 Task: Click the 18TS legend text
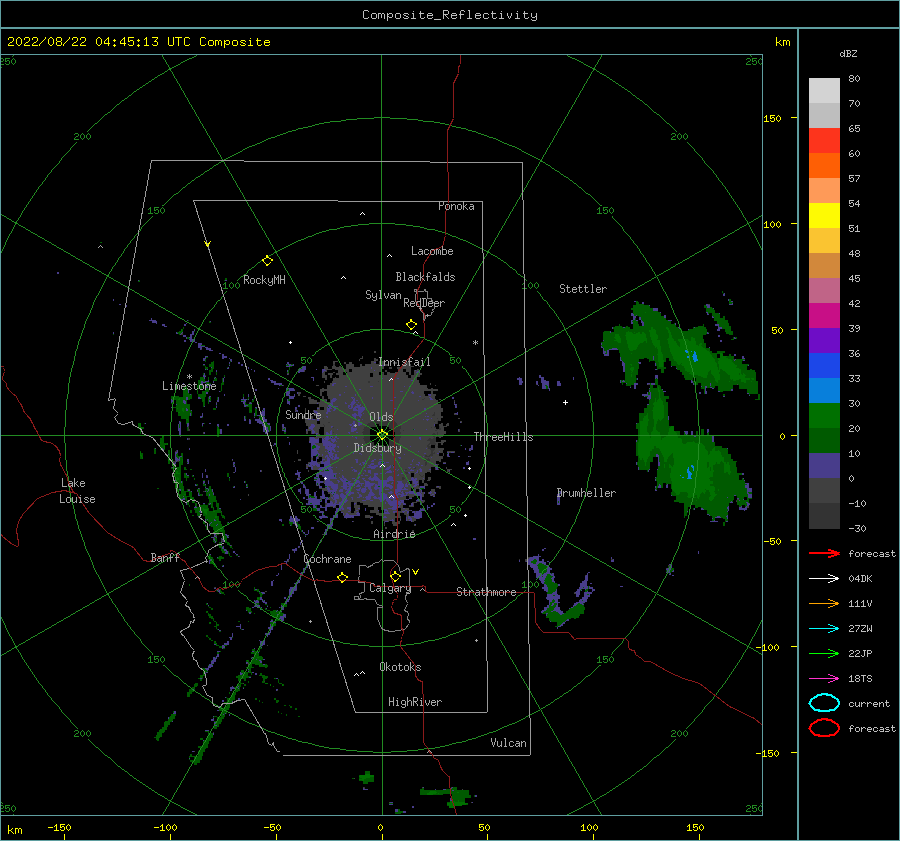[x=860, y=679]
